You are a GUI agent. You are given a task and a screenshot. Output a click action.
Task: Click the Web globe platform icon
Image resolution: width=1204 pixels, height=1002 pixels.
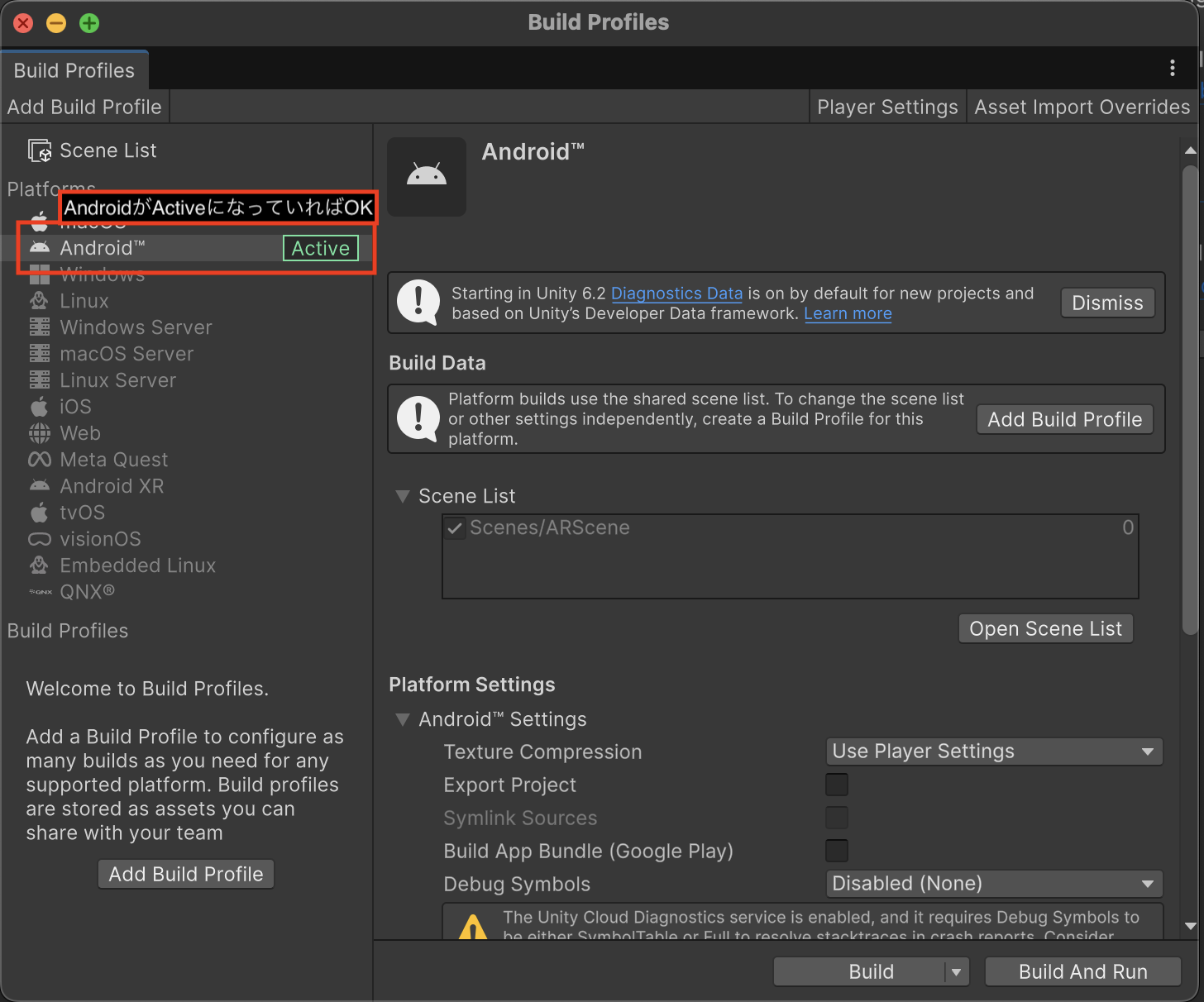click(x=39, y=433)
